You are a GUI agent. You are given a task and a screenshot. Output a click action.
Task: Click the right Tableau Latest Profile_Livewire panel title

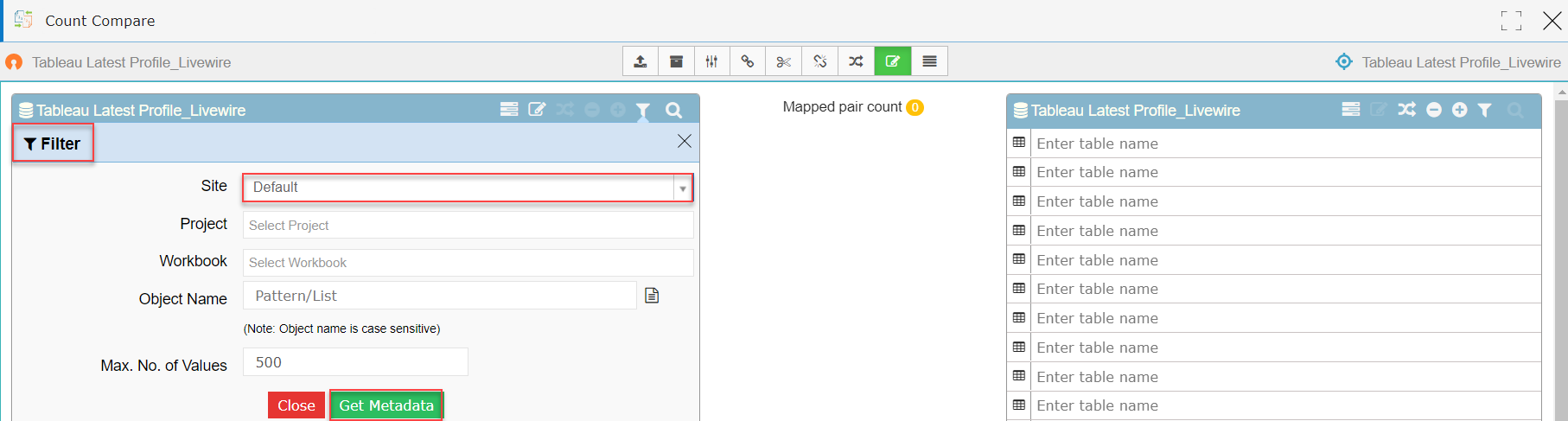1136,111
